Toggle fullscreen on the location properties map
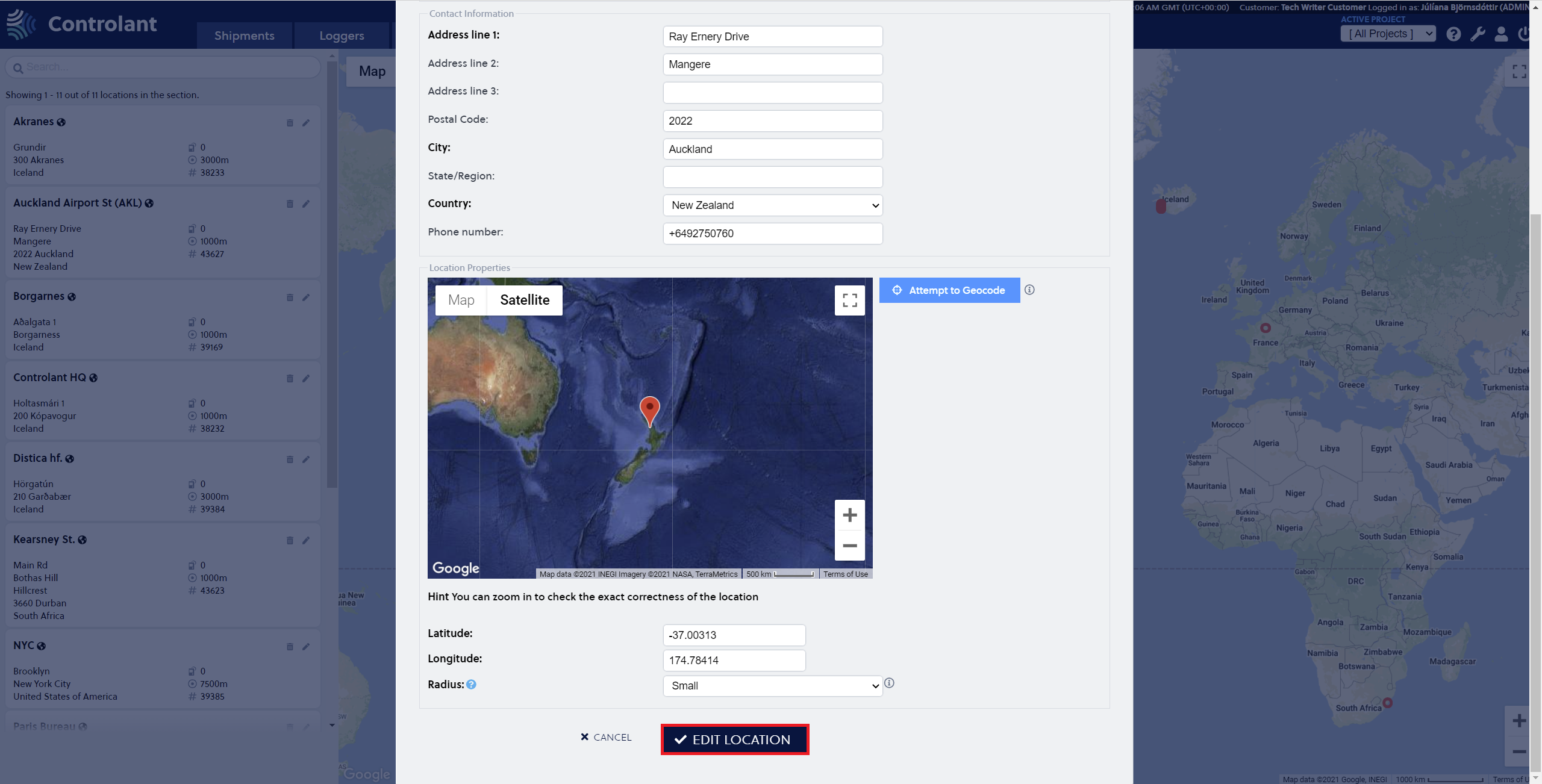Screen dimensions: 1542x784 [x=849, y=300]
